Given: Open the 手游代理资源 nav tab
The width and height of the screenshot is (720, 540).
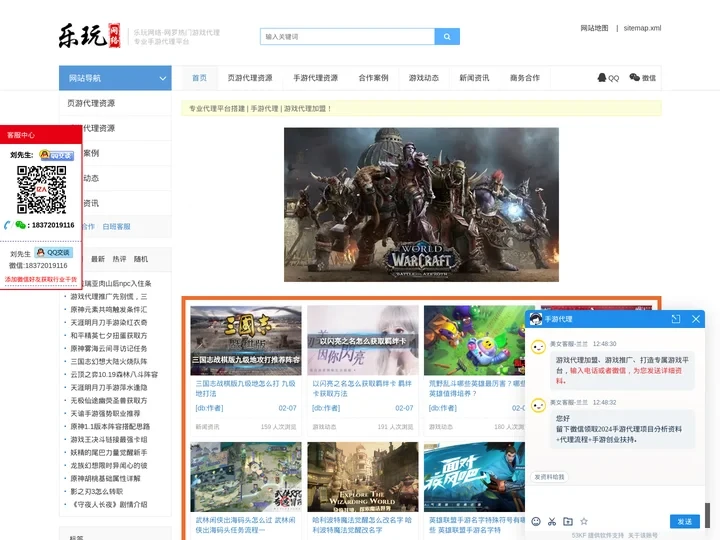Looking at the screenshot, I should [316, 78].
